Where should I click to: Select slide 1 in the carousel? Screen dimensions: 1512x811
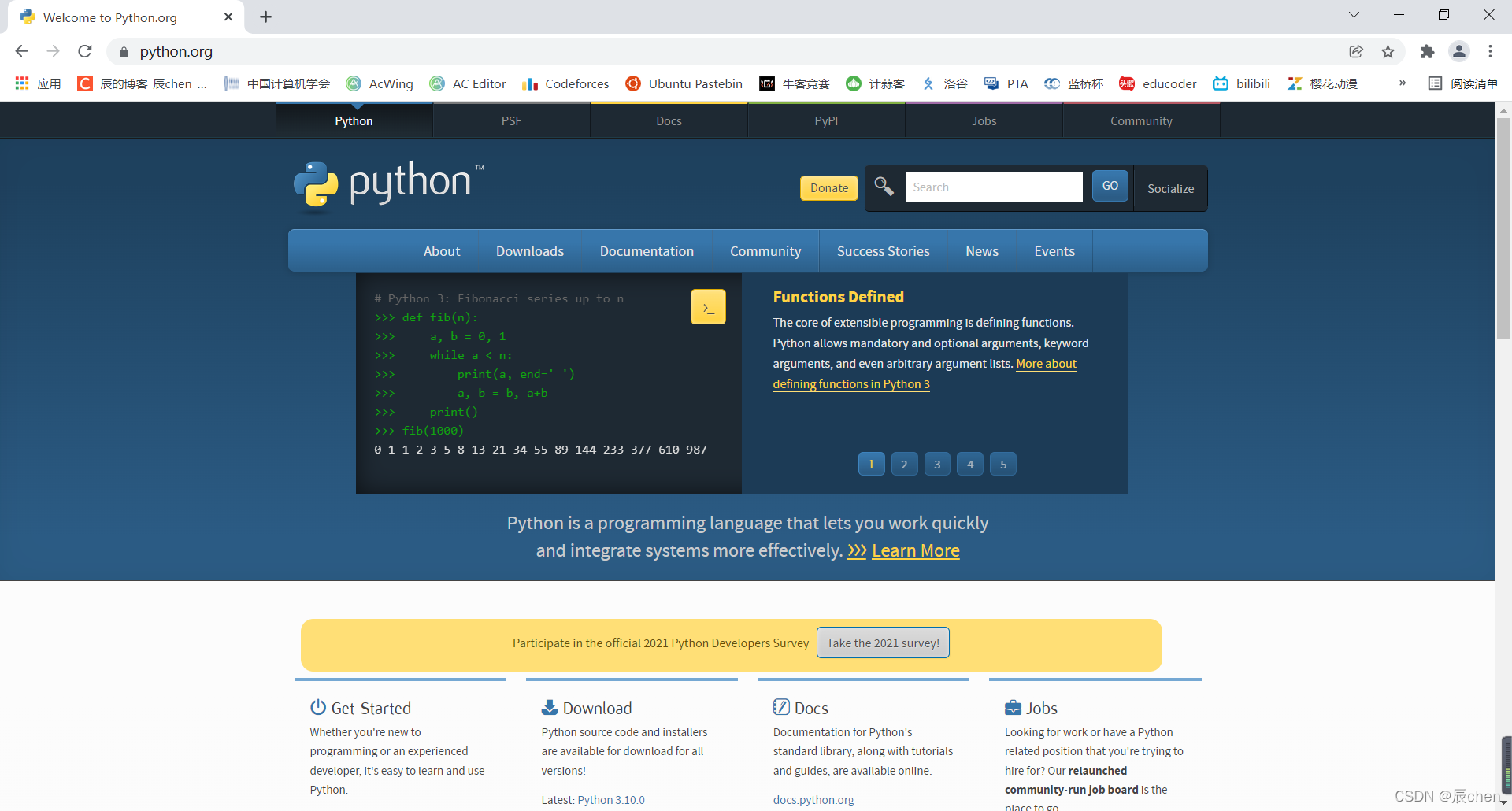(871, 464)
